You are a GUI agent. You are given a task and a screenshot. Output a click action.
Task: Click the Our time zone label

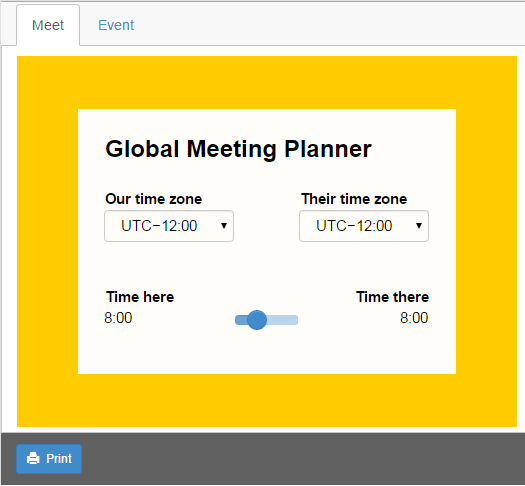(154, 199)
